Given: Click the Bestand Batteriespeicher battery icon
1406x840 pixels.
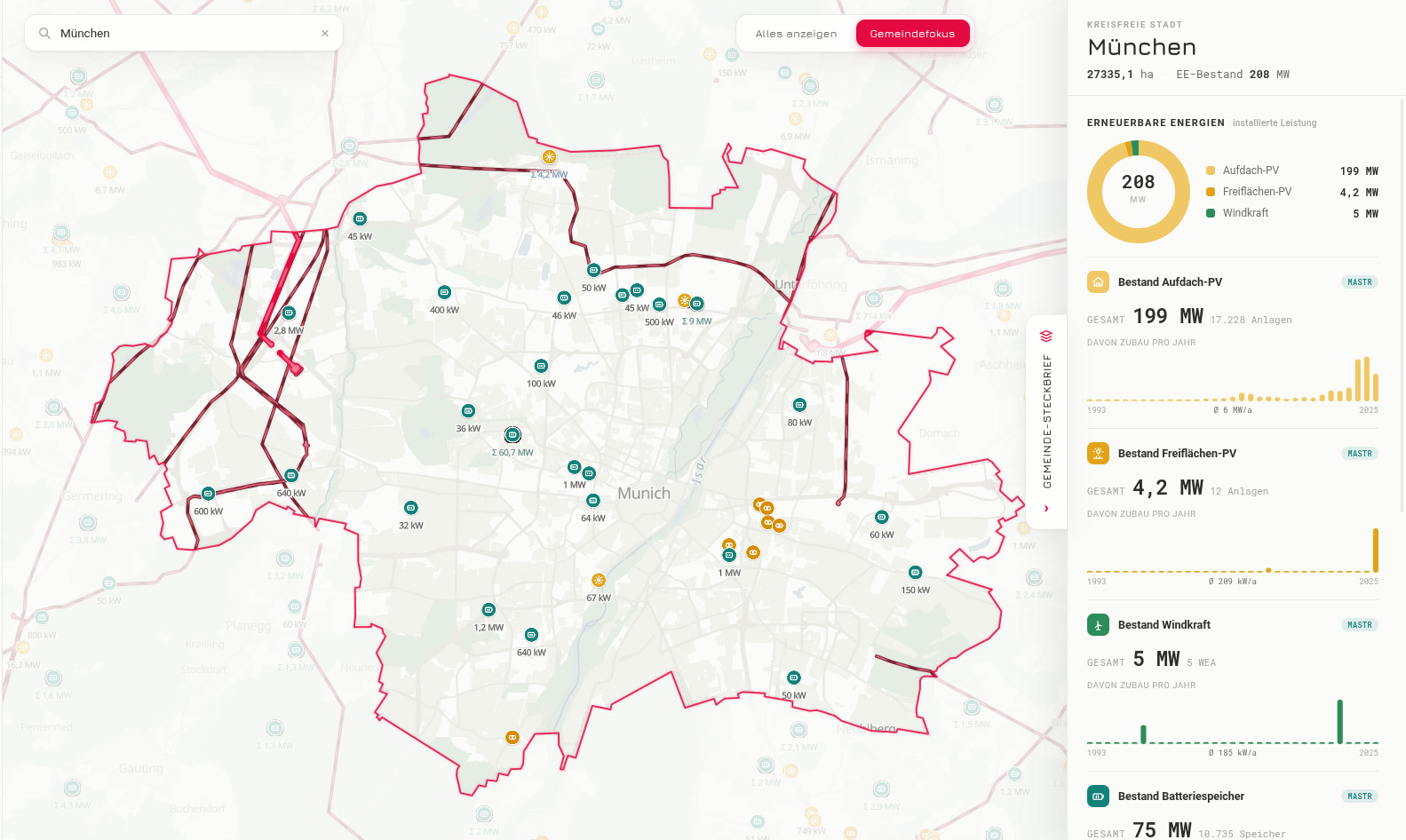Looking at the screenshot, I should click(x=1098, y=796).
